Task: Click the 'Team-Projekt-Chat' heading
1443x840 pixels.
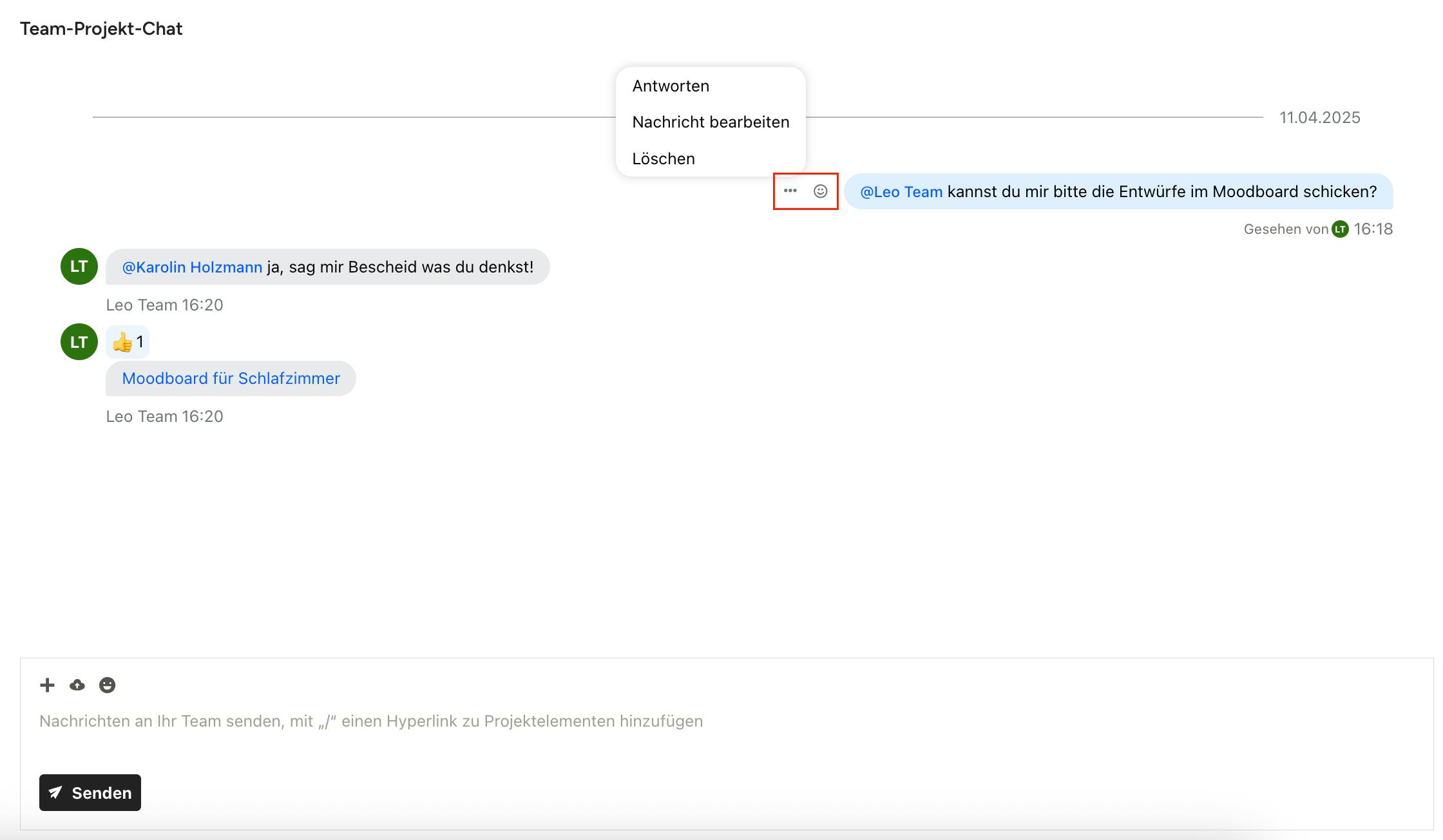Action: [x=101, y=28]
